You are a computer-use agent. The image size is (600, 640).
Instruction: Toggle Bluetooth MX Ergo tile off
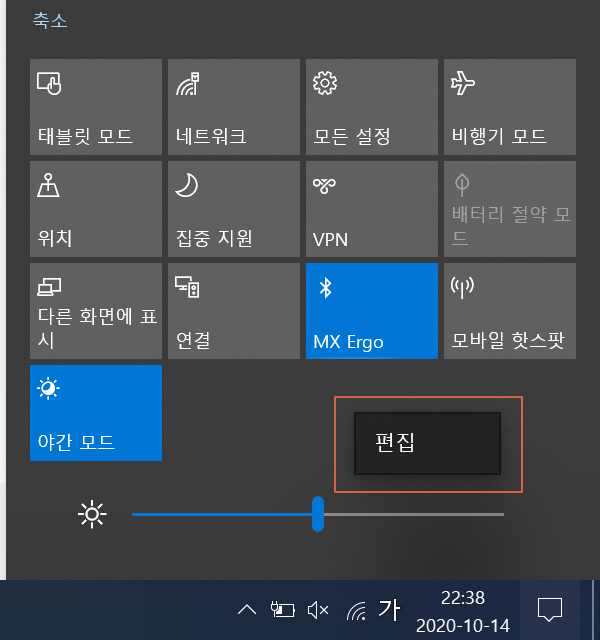point(372,311)
